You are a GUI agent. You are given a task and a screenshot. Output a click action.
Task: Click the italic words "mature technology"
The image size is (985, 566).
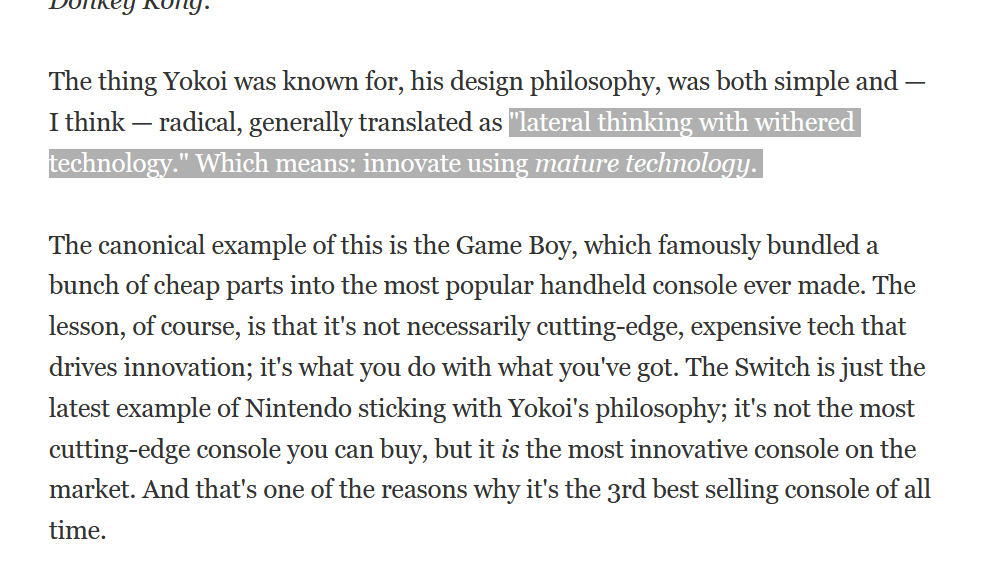pyautogui.click(x=641, y=164)
